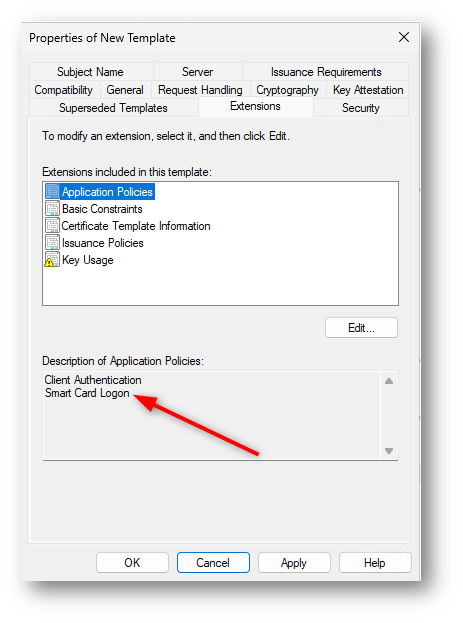This screenshot has width=463, height=623.
Task: Click the description box scroll up arrow
Action: [389, 381]
